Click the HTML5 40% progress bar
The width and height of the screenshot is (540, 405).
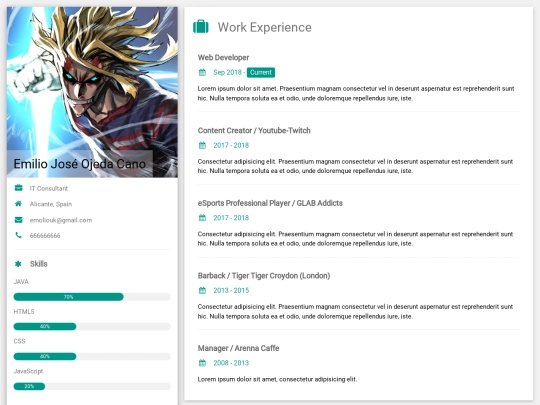coord(92,326)
